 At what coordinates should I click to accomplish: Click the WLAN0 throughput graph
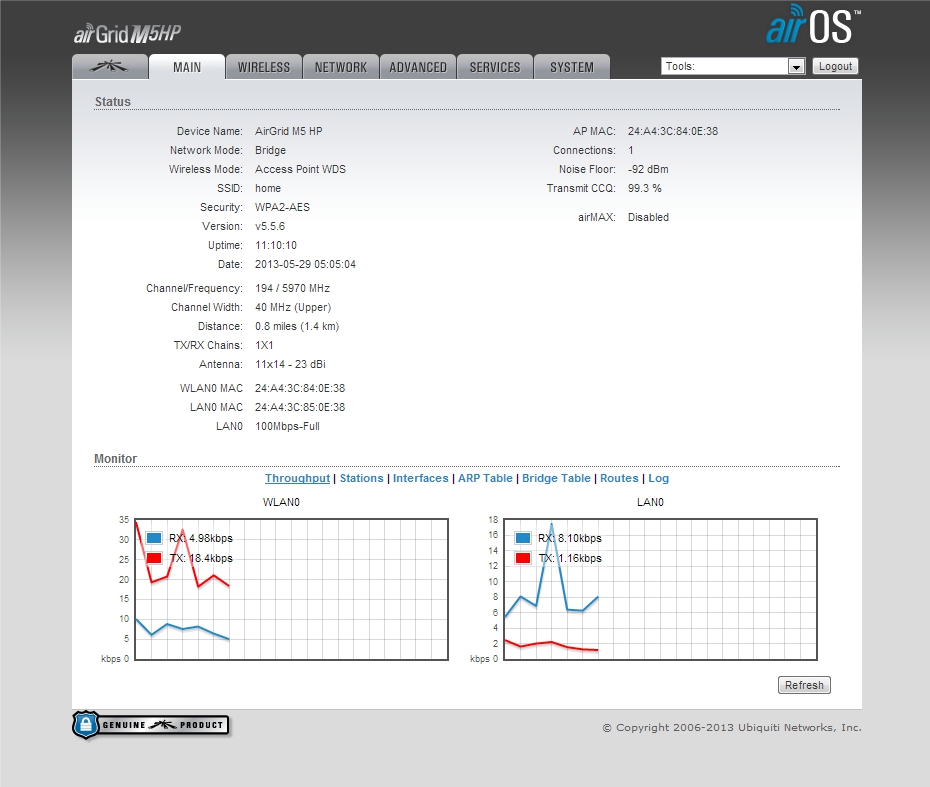[x=291, y=590]
